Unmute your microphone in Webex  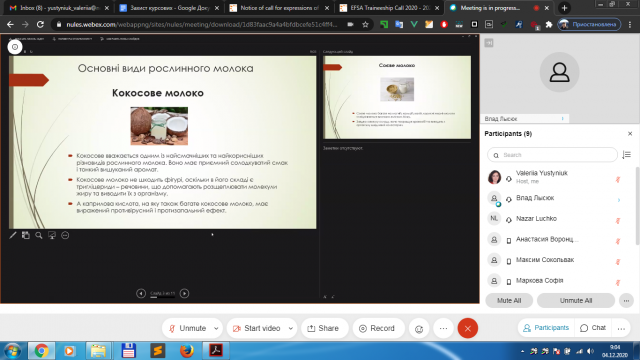tap(188, 328)
